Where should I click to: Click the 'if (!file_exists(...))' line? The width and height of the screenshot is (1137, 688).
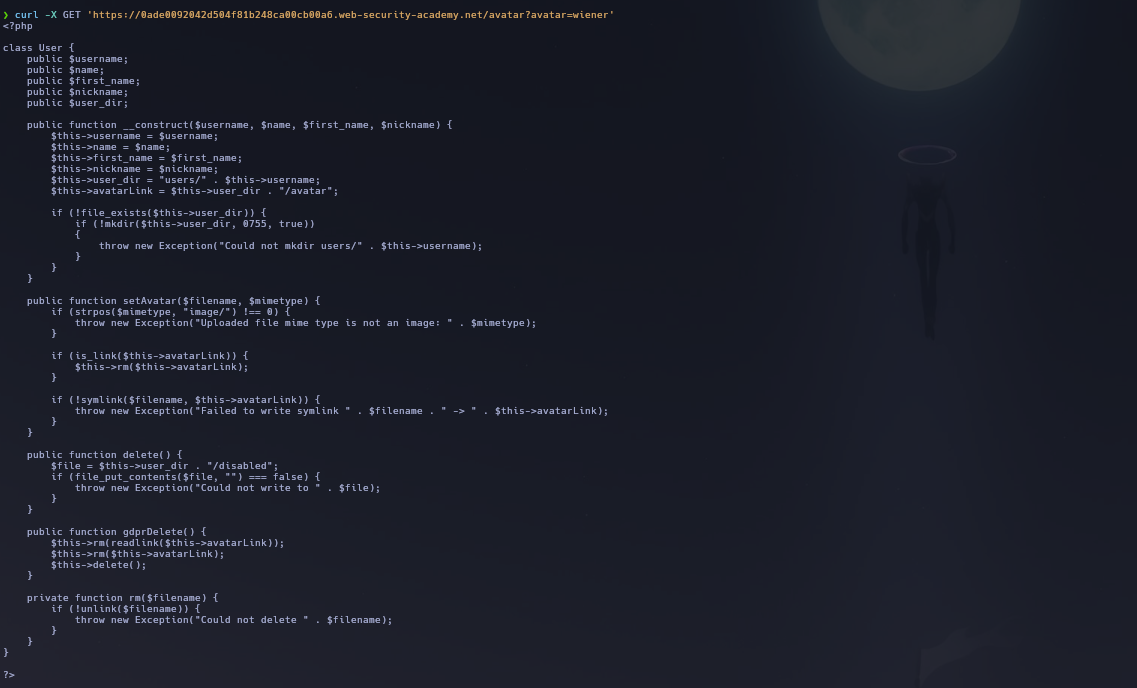tap(159, 213)
